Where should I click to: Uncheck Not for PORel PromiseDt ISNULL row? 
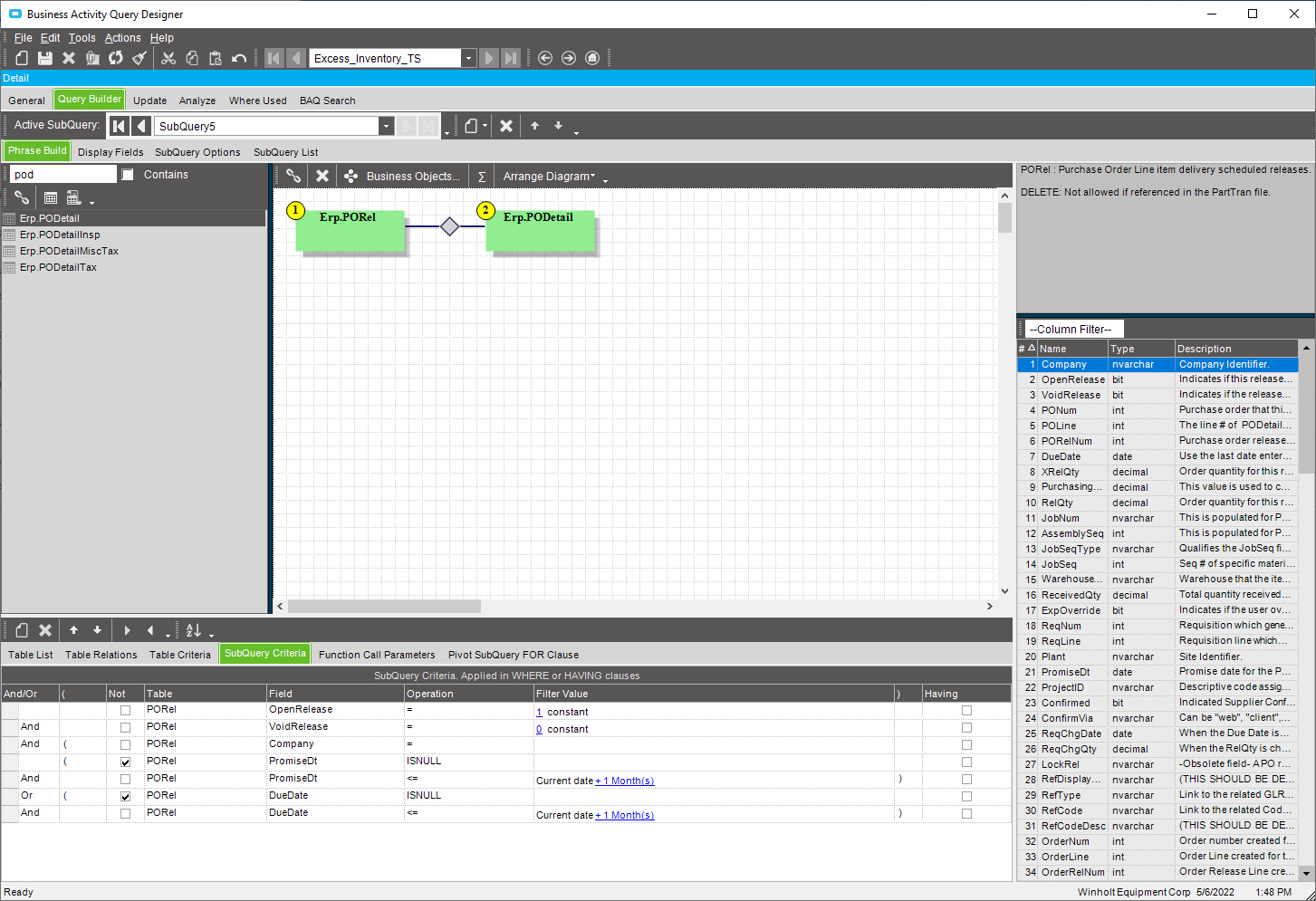pos(125,762)
